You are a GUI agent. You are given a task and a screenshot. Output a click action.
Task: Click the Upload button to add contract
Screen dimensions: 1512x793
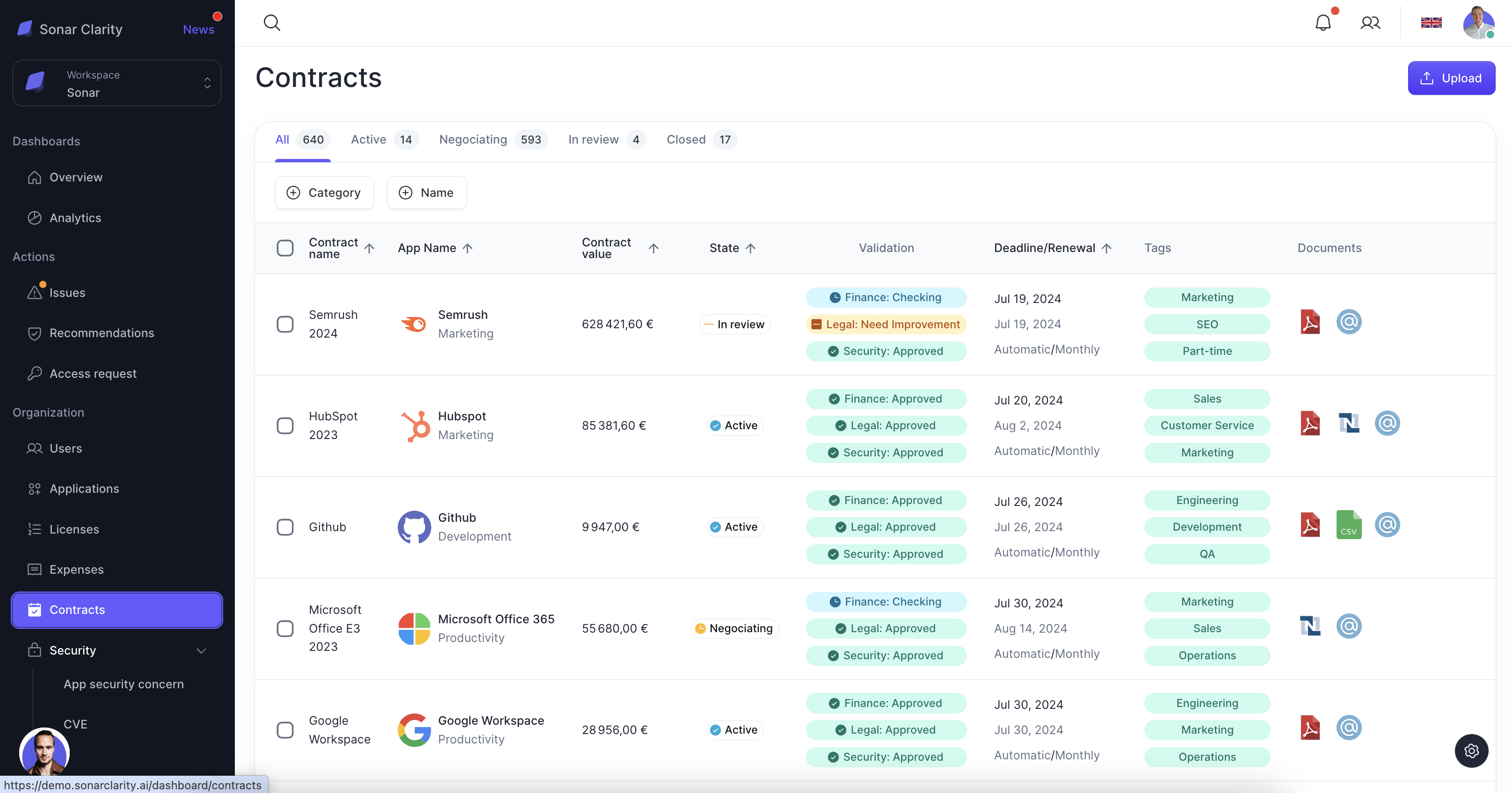[x=1451, y=77]
